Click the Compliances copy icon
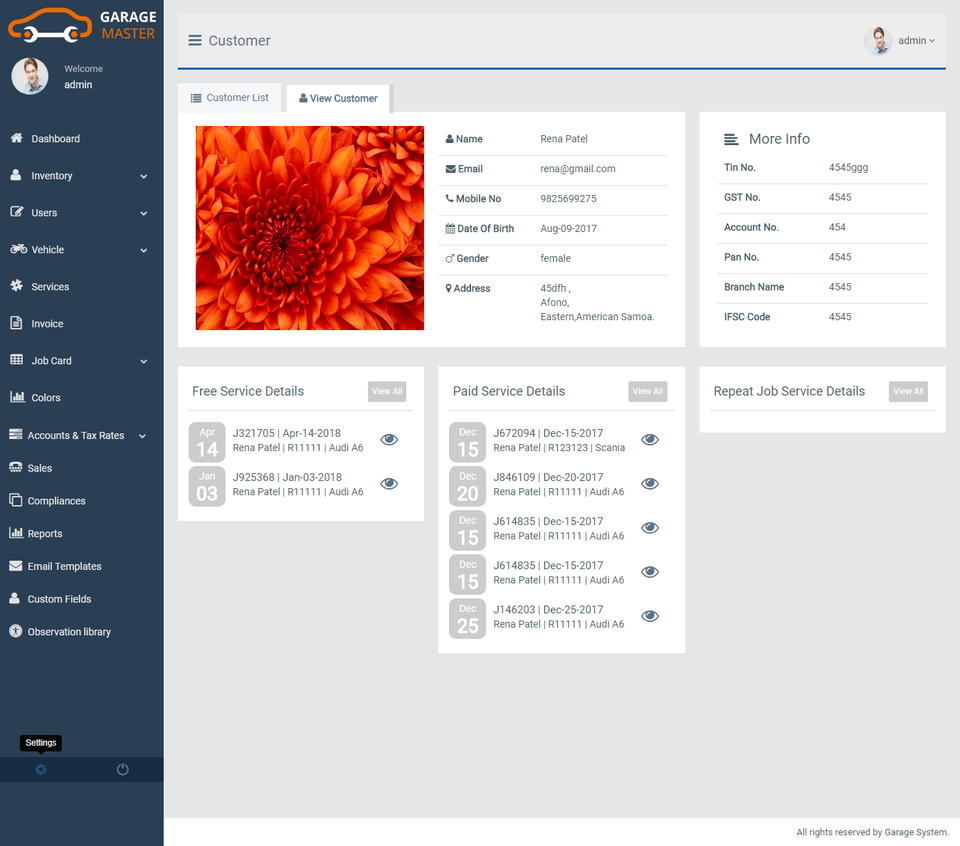Image resolution: width=960 pixels, height=846 pixels. 16,500
